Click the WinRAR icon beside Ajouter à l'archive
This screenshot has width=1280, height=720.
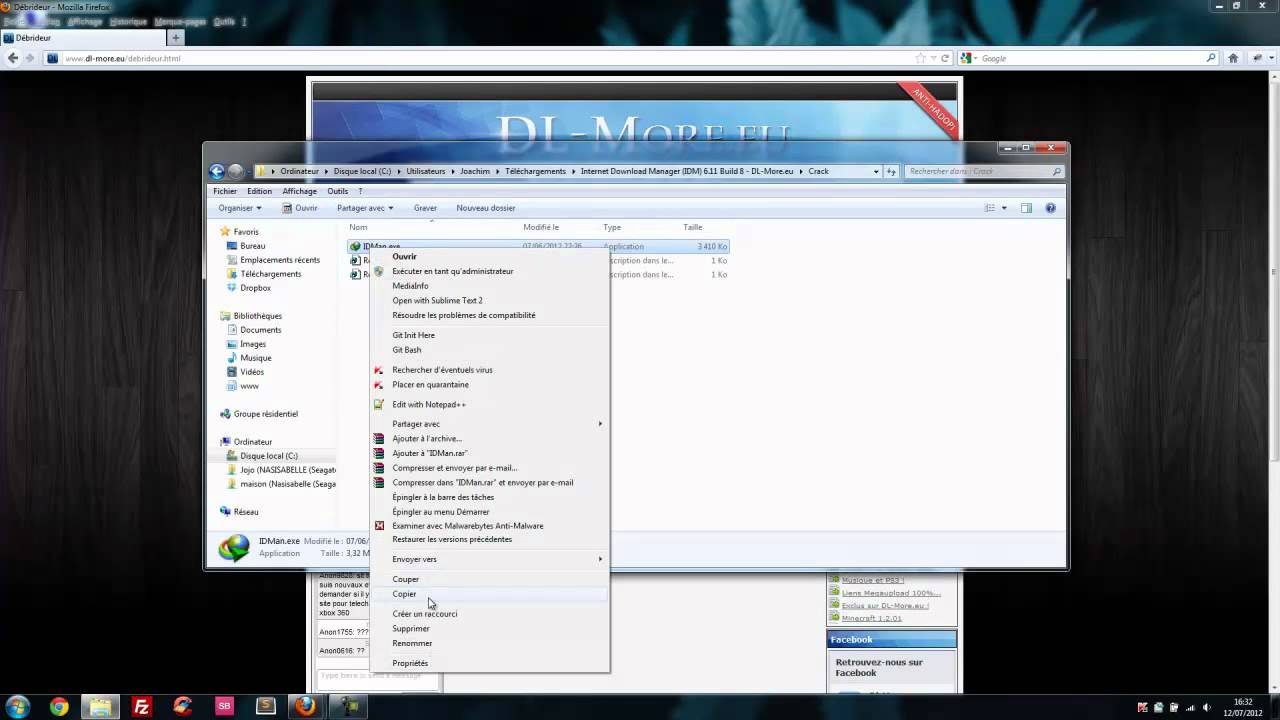pyautogui.click(x=379, y=439)
